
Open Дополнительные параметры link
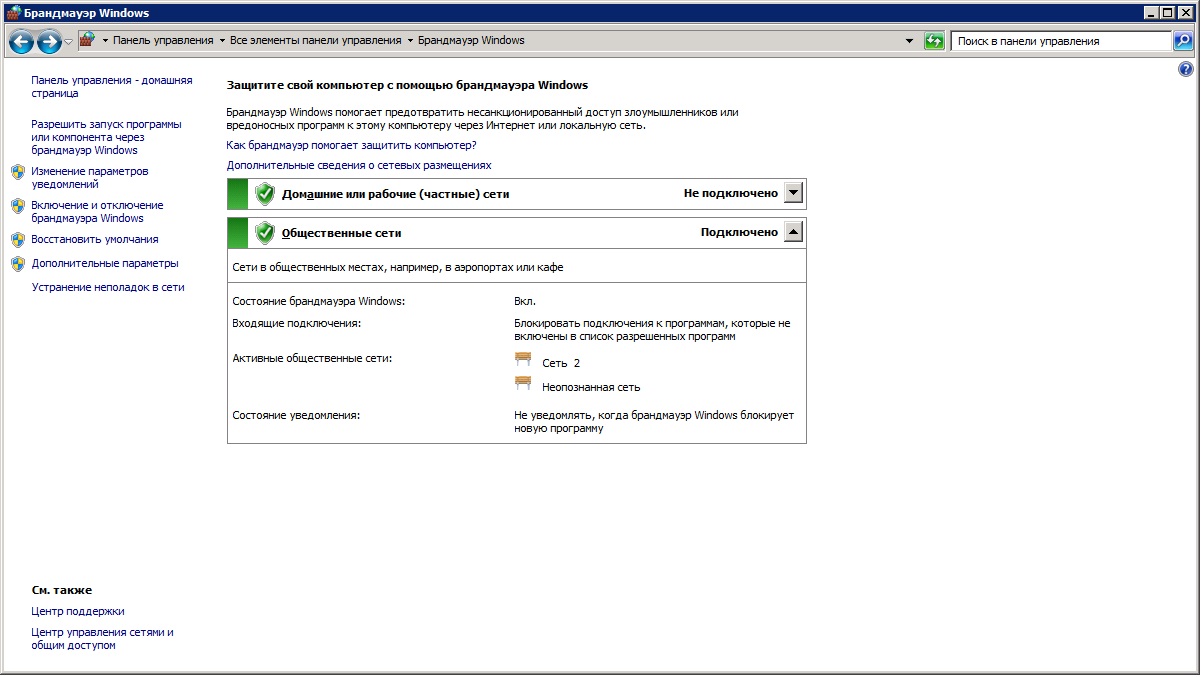[105, 263]
